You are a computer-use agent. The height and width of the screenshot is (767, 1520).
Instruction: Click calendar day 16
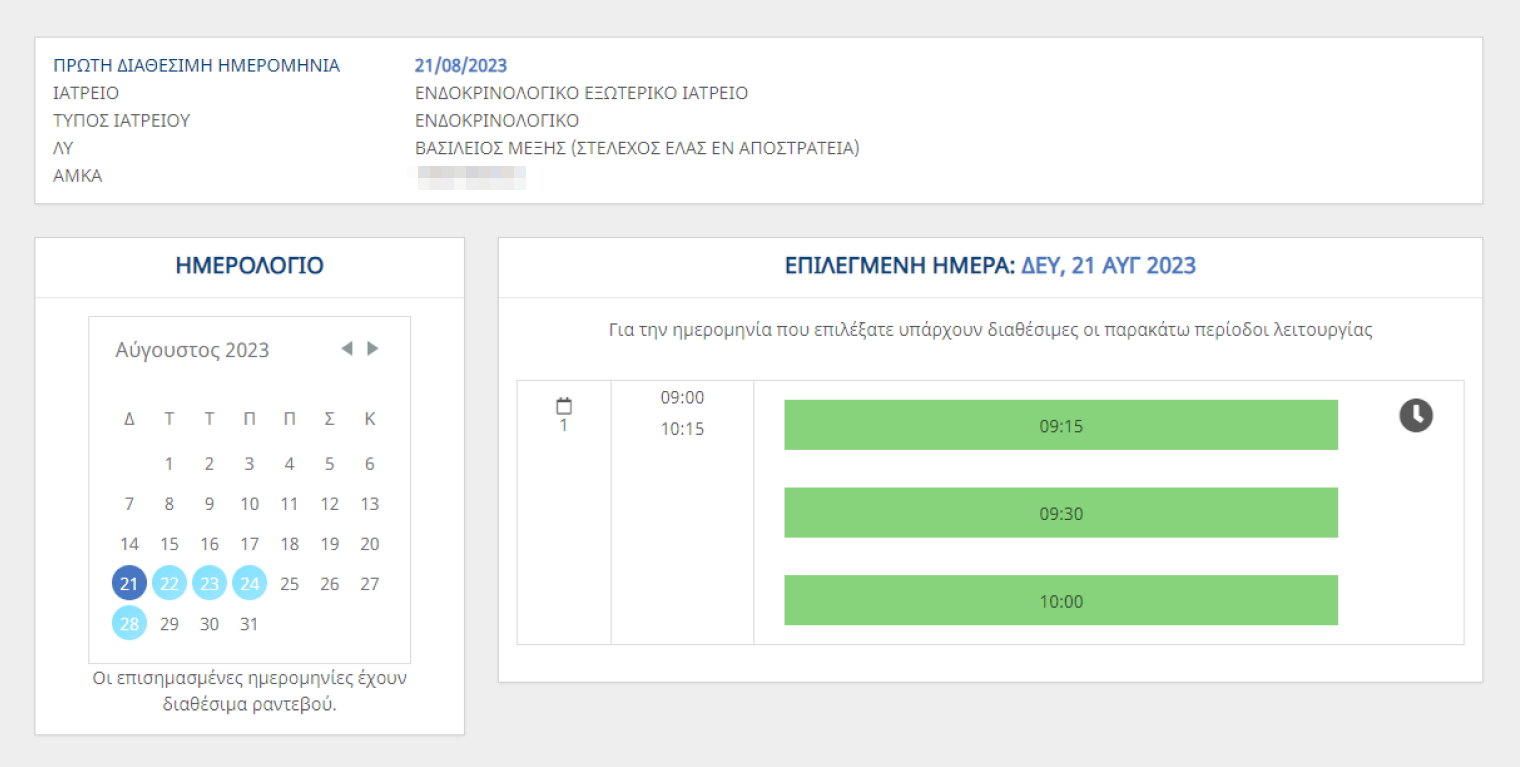pos(209,543)
